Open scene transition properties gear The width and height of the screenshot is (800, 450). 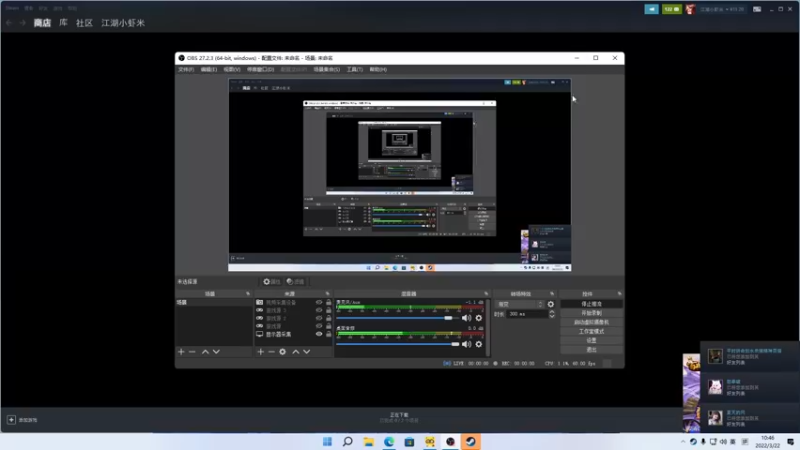[x=551, y=304]
